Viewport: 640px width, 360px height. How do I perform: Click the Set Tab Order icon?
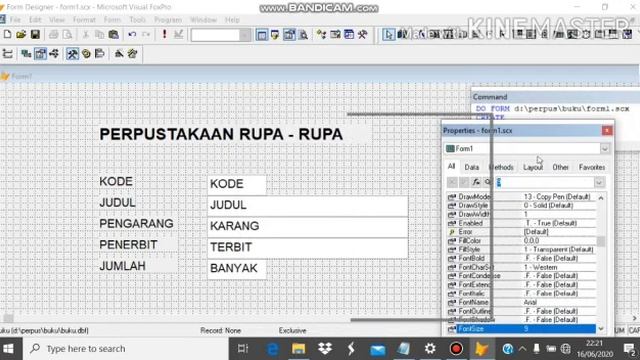coord(8,53)
